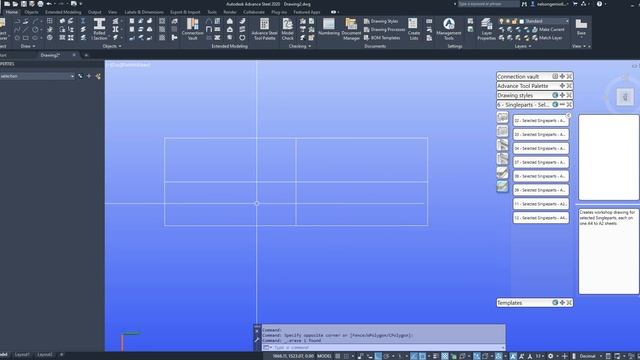This screenshot has width=640, height=360.
Task: Click the first drawing styles category thumbnail
Action: [502, 117]
